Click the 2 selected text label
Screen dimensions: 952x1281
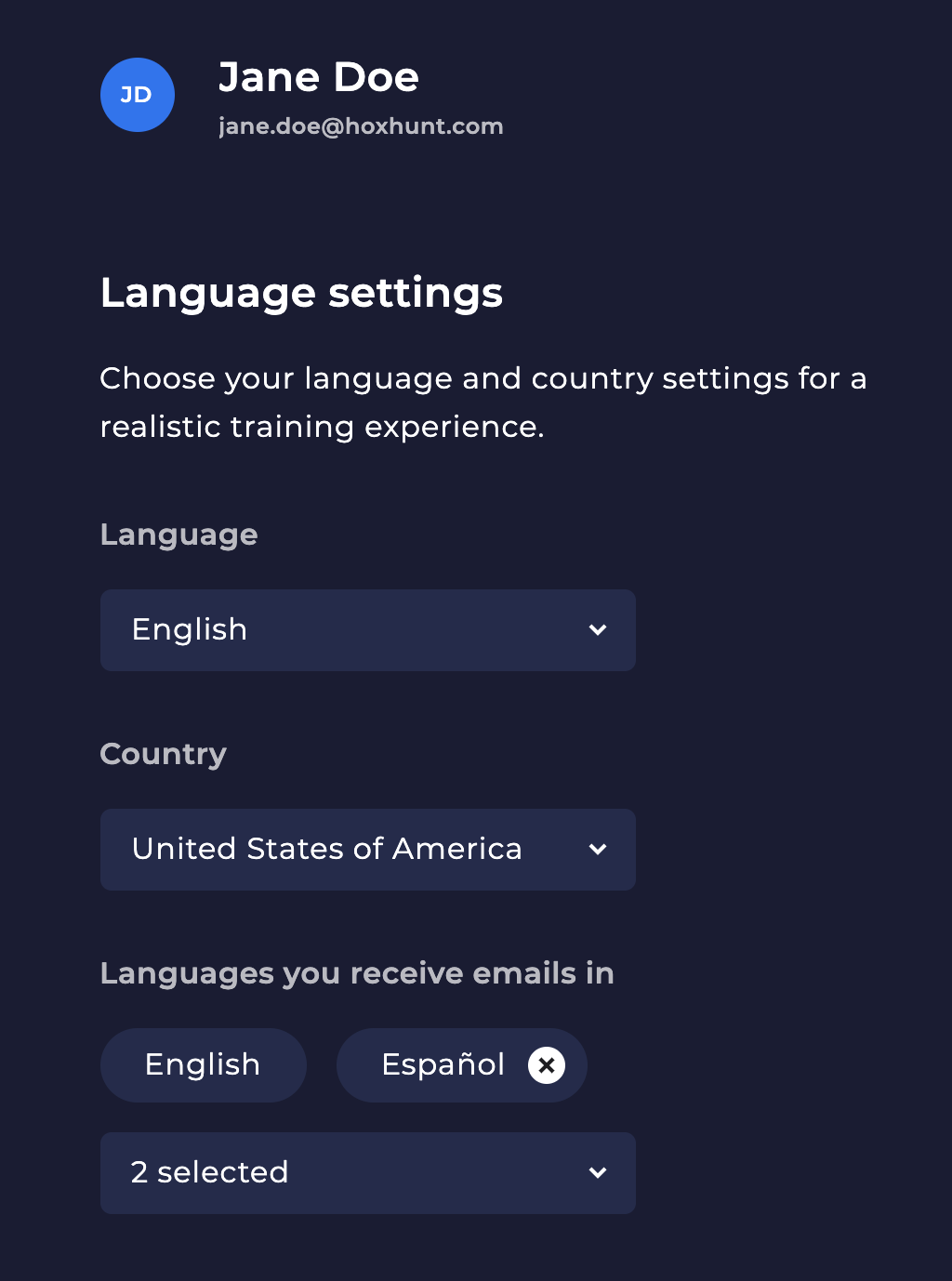210,1173
